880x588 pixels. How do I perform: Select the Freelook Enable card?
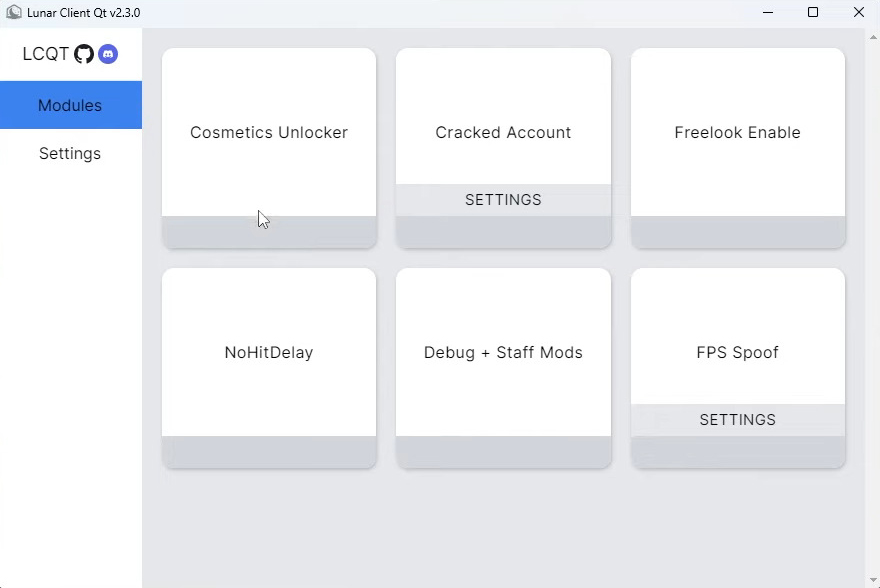pos(738,132)
